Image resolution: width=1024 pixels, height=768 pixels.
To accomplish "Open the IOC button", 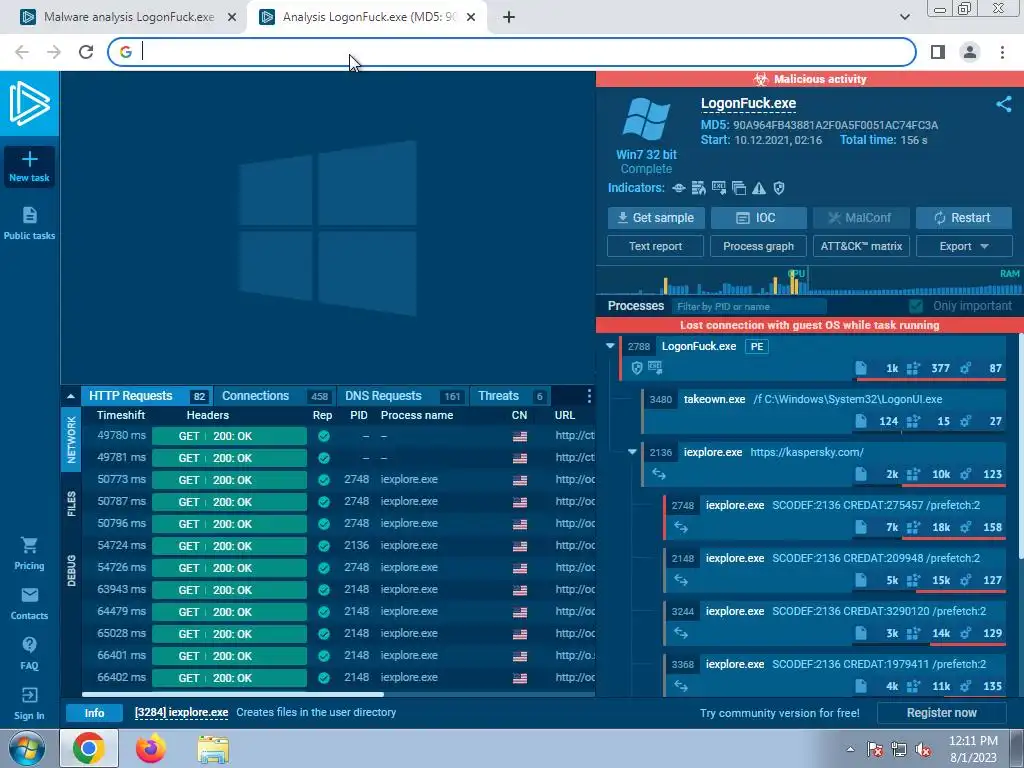I will tap(758, 218).
